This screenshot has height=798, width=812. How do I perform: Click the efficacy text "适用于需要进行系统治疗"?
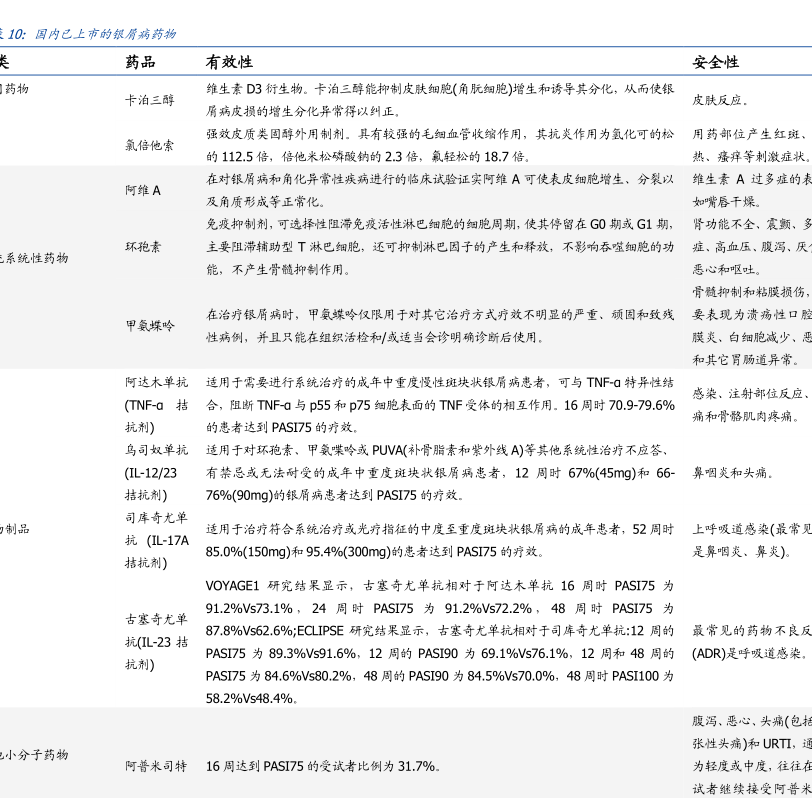coord(440,405)
